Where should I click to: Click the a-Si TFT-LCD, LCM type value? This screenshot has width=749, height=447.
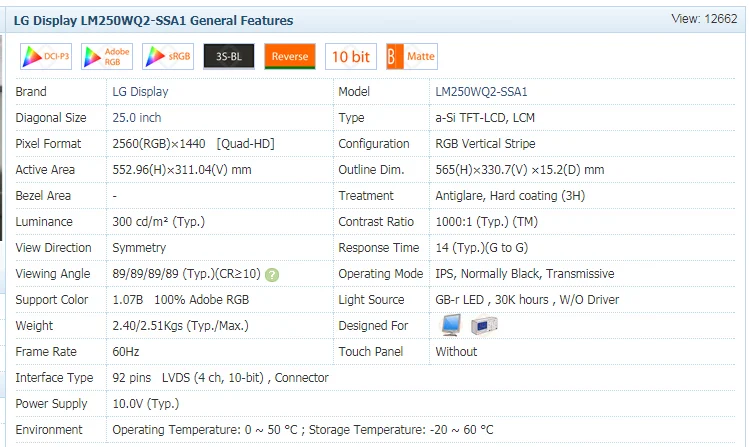tap(485, 117)
